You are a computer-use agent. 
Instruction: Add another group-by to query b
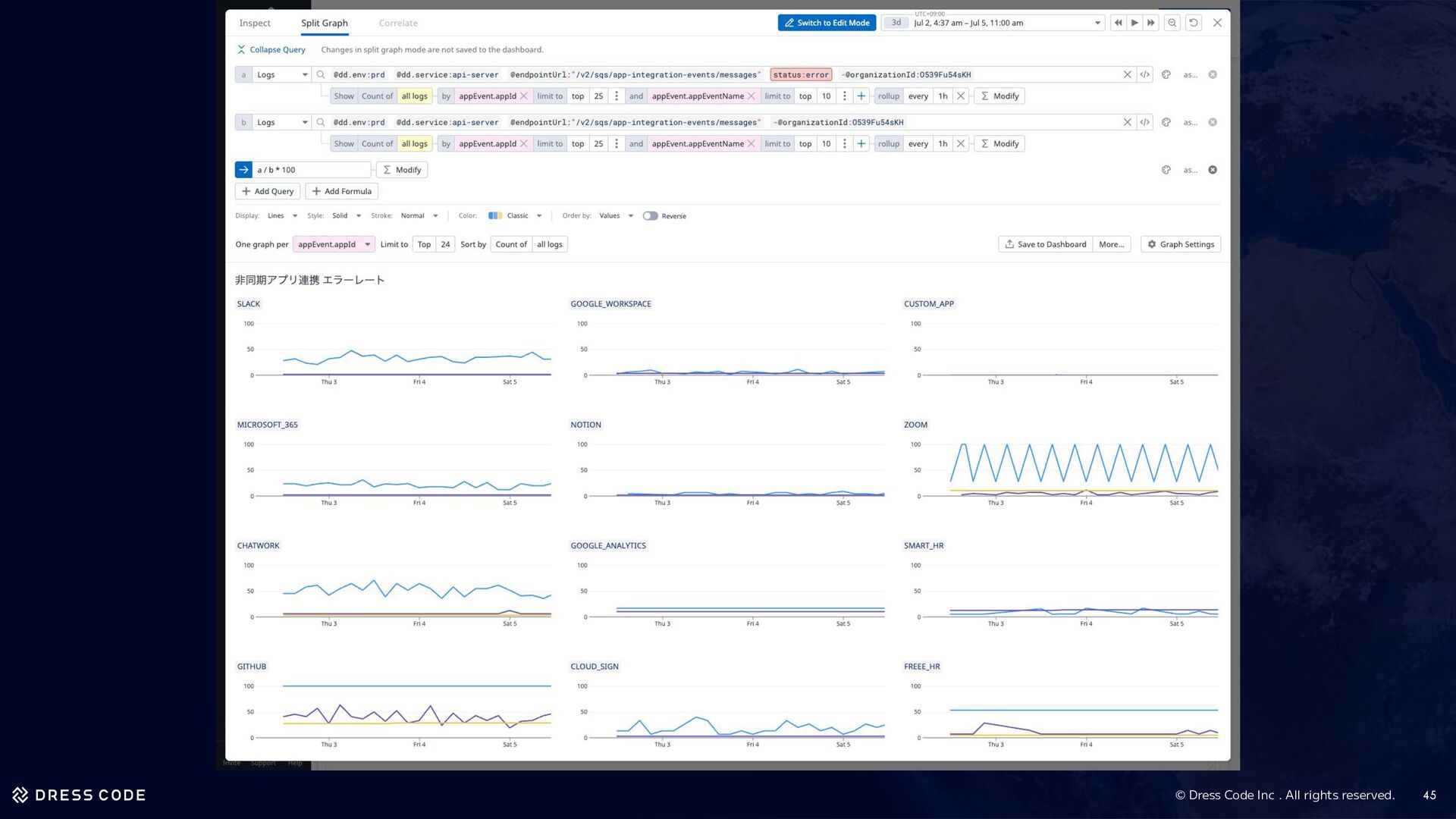[861, 144]
